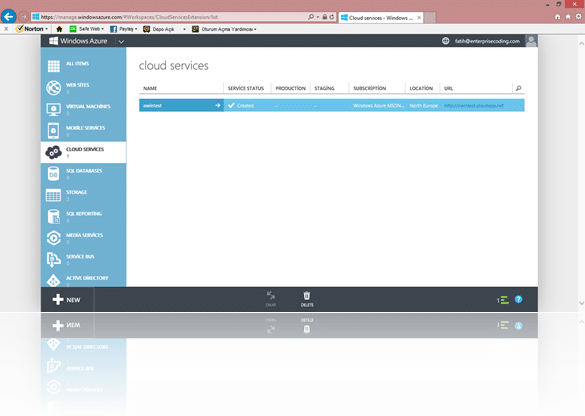
Task: Open the SQL Databases DB icon
Action: 53,174
